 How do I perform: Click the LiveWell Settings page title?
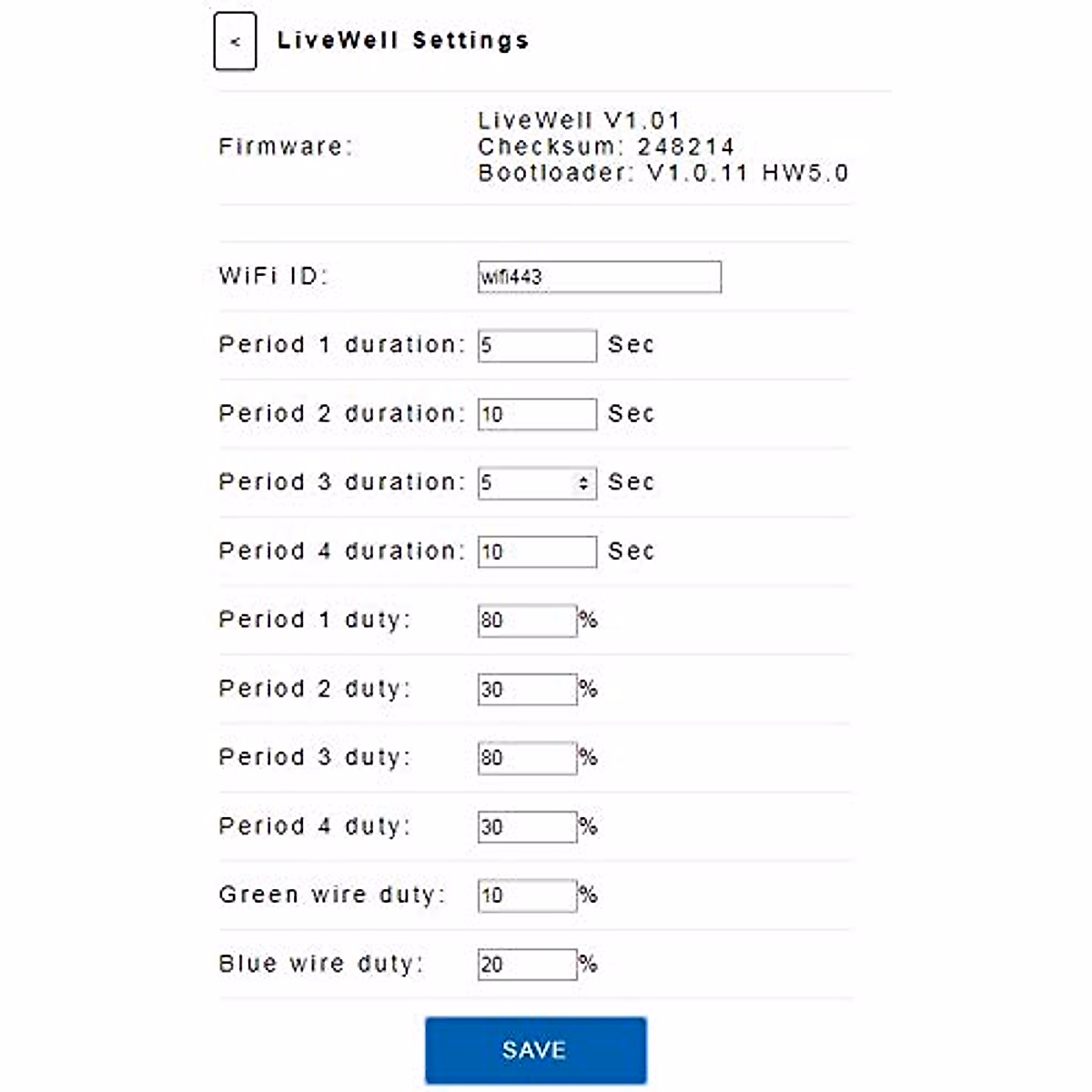[x=402, y=41]
